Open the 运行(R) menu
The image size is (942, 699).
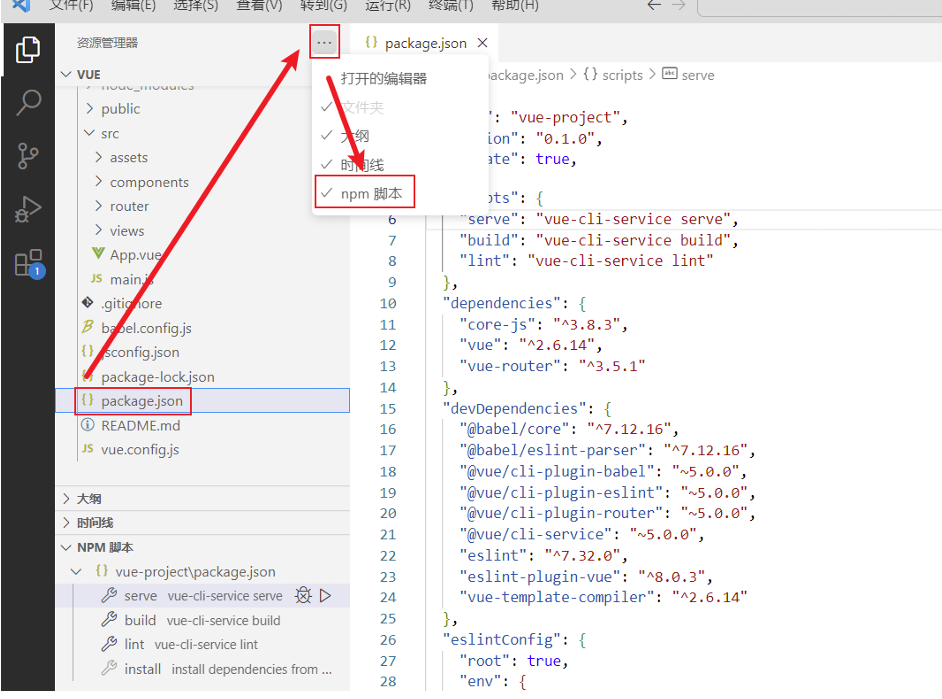coord(388,5)
